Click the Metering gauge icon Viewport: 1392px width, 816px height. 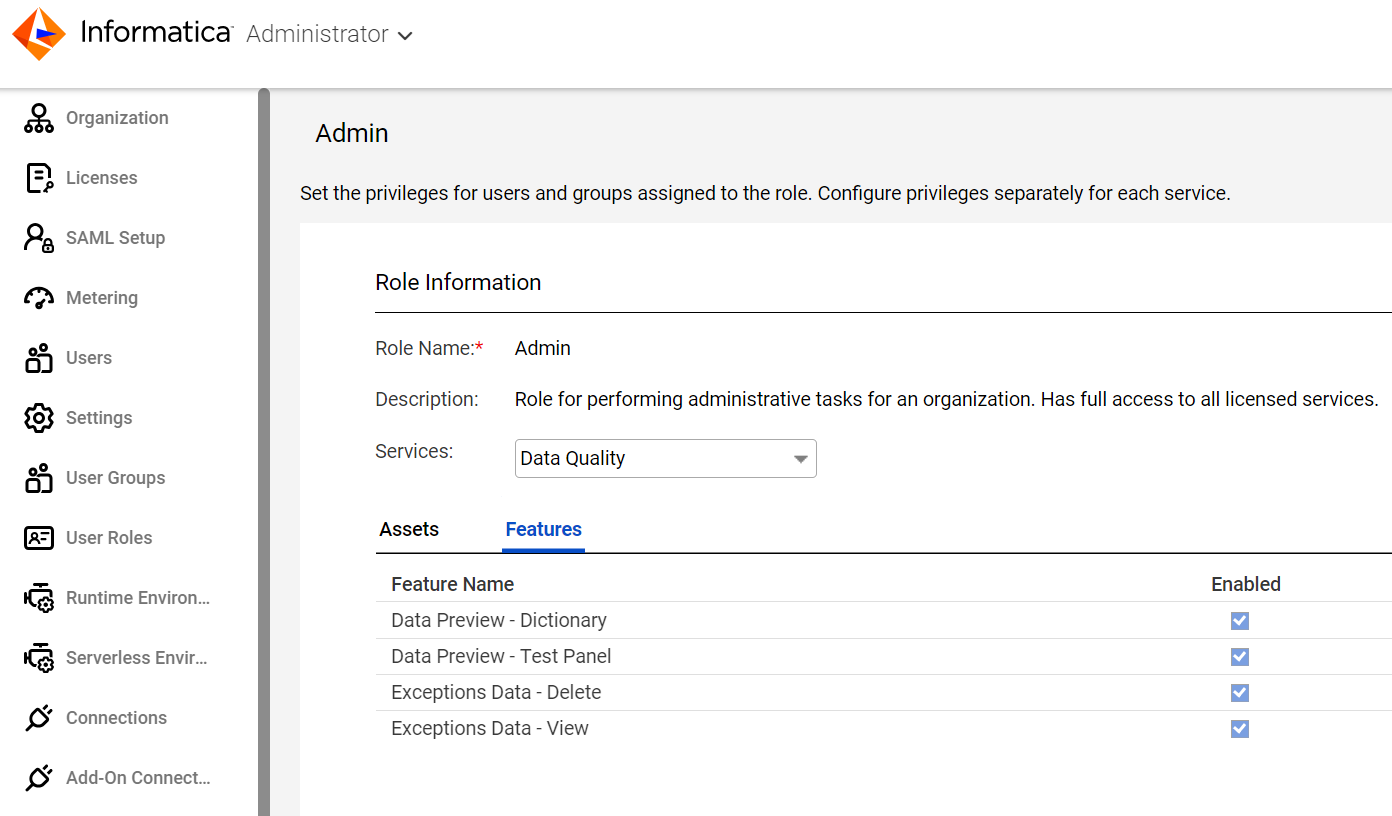[39, 298]
